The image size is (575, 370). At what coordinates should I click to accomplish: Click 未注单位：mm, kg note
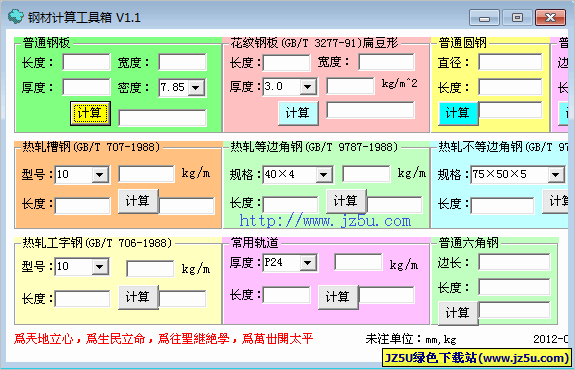(x=411, y=339)
